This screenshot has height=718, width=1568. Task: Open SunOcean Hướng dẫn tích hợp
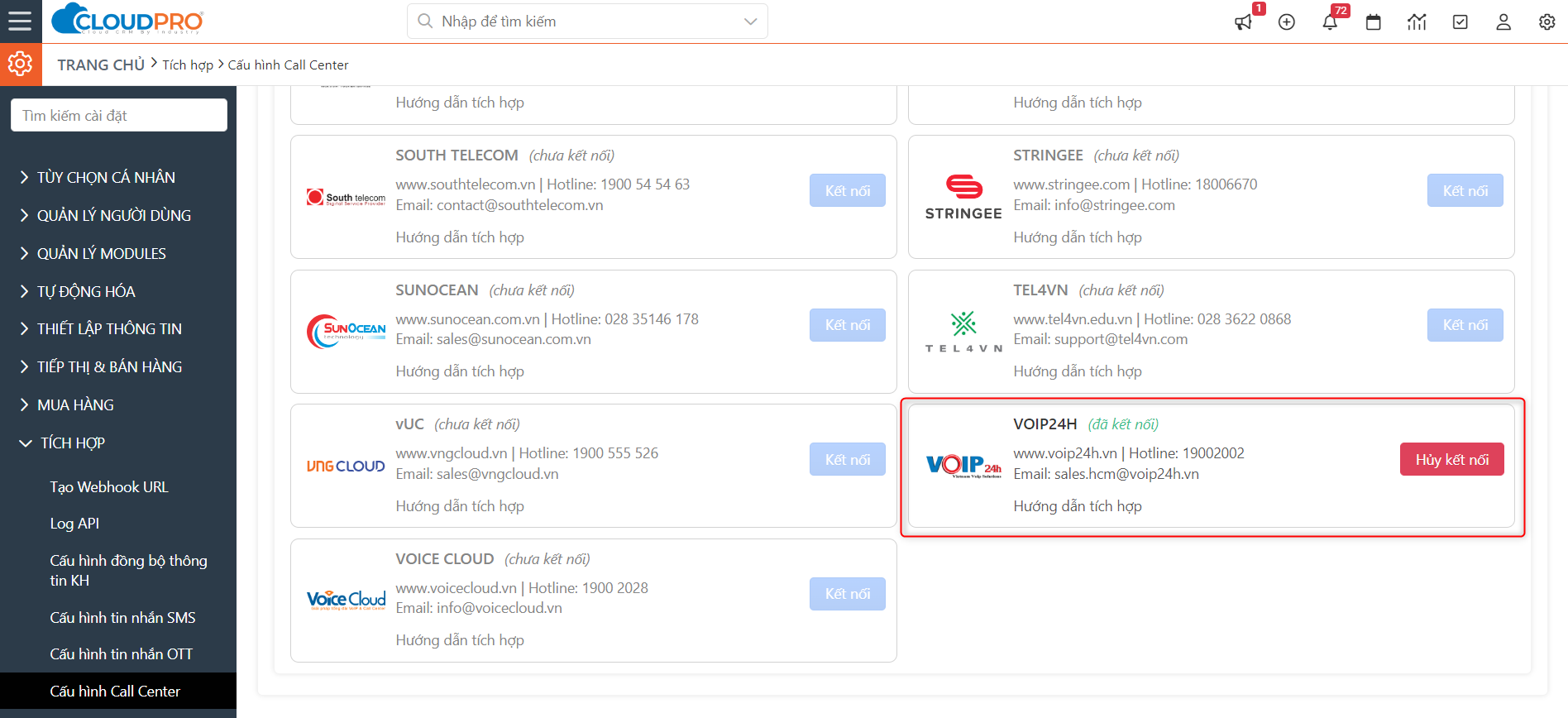[x=460, y=371]
